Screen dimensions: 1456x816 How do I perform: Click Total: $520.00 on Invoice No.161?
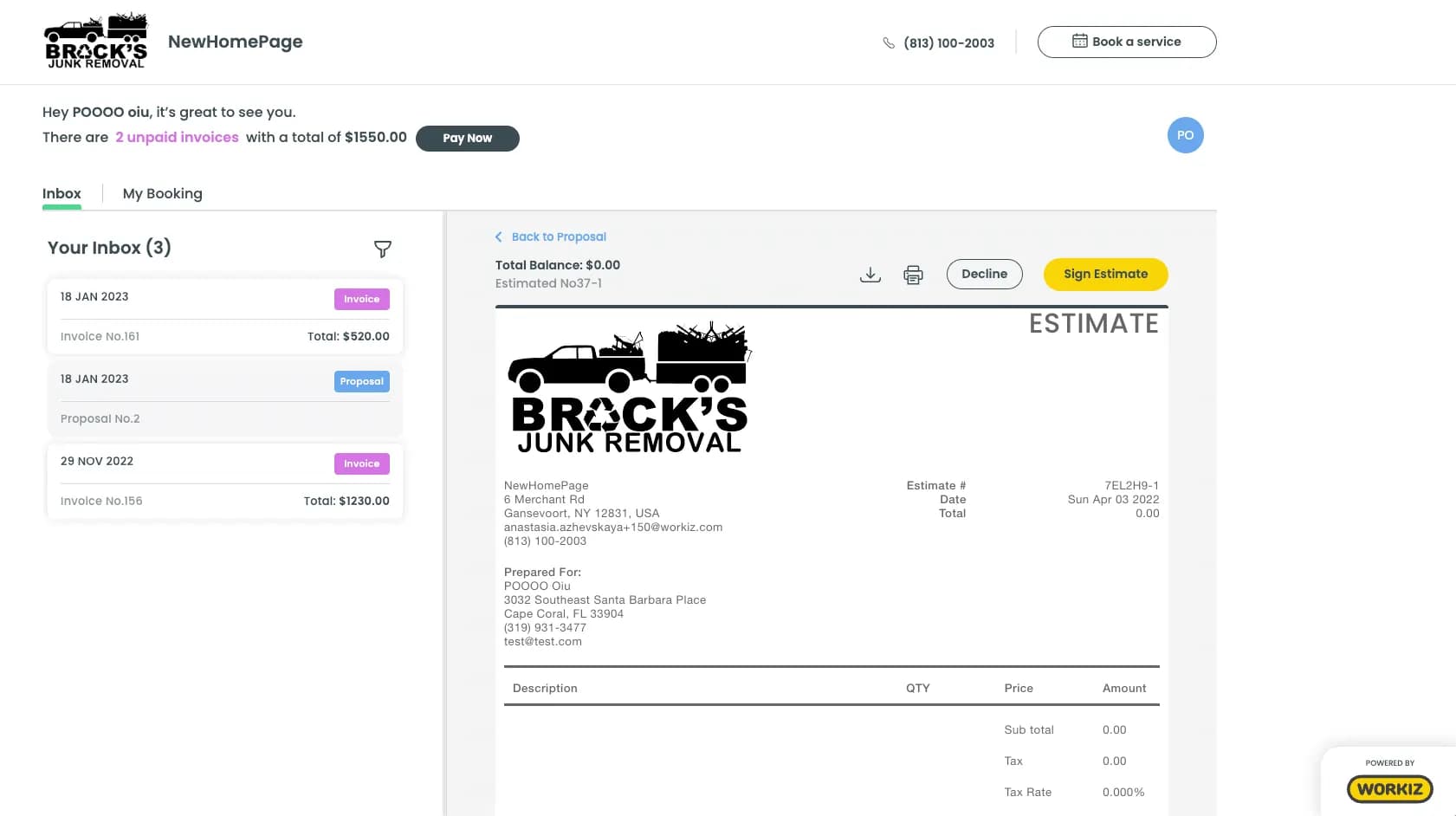[348, 336]
